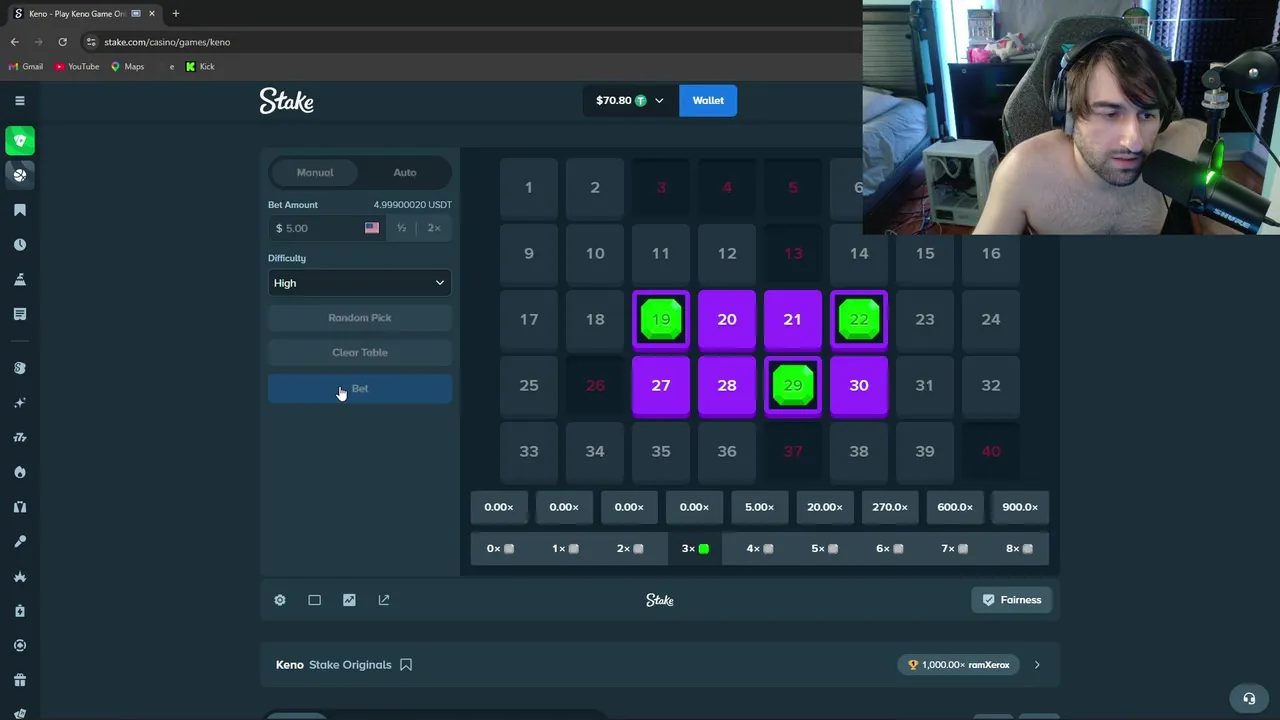Double the bet with 2× button
Image resolution: width=1280 pixels, height=720 pixels.
(434, 228)
